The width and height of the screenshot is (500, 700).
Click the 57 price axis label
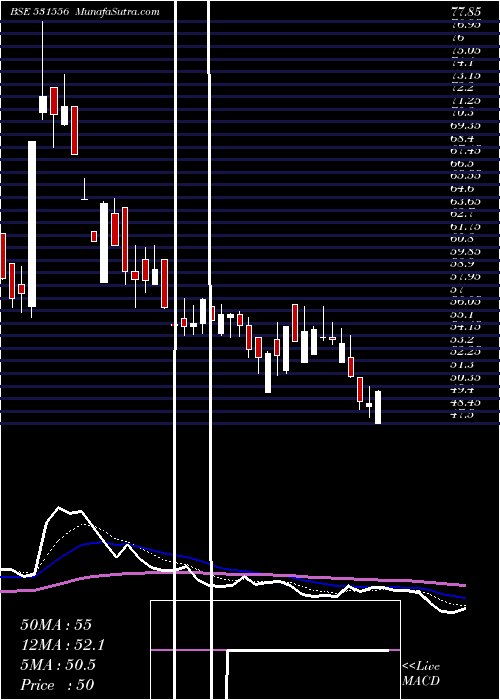[x=458, y=290]
